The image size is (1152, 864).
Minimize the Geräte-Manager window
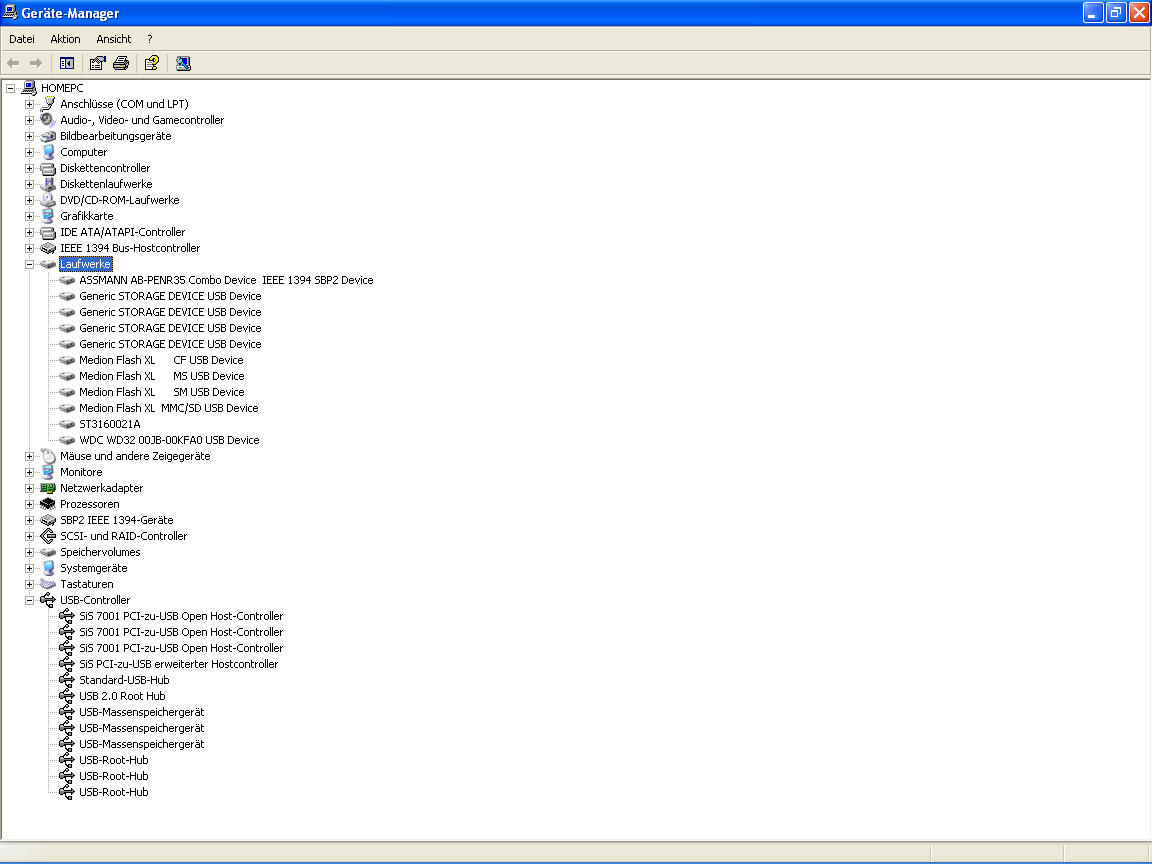coord(1093,12)
